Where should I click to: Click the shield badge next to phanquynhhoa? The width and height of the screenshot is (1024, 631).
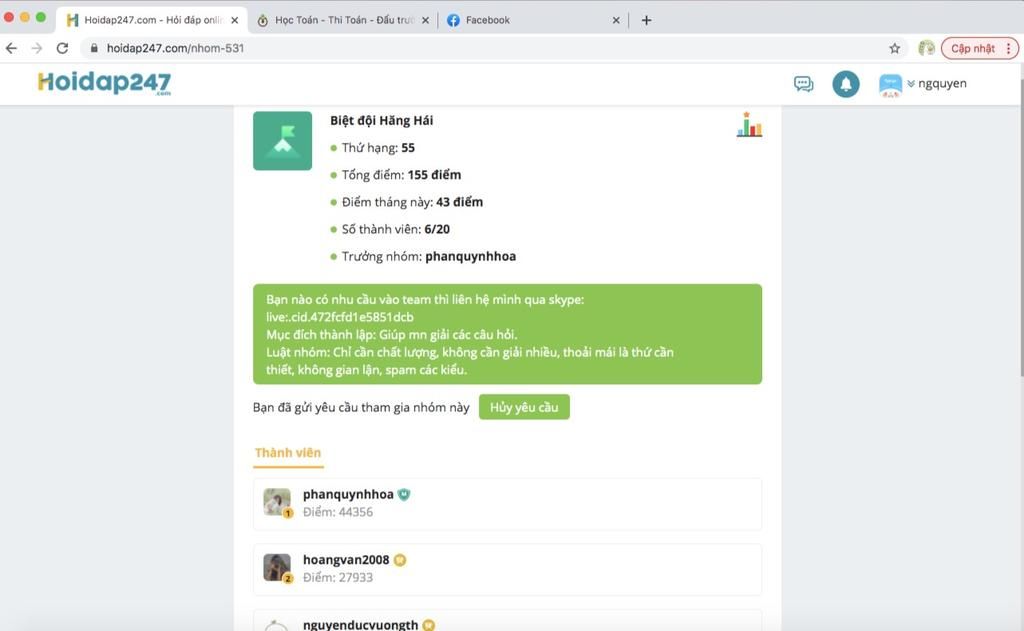point(404,494)
